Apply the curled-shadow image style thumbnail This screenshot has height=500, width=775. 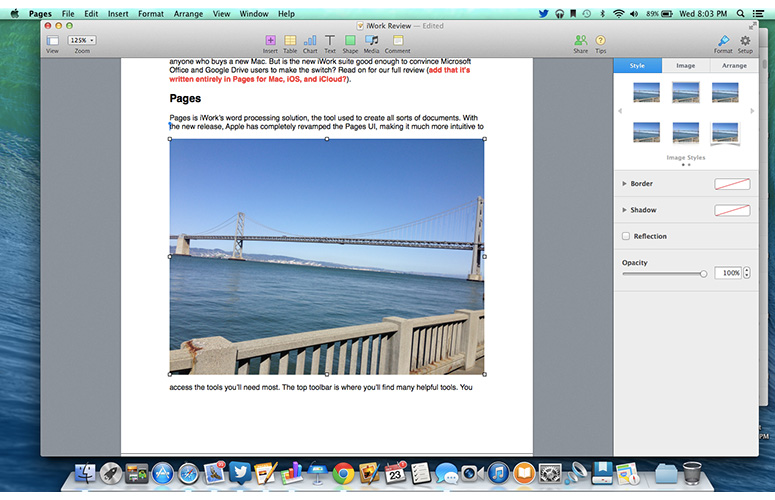point(725,133)
